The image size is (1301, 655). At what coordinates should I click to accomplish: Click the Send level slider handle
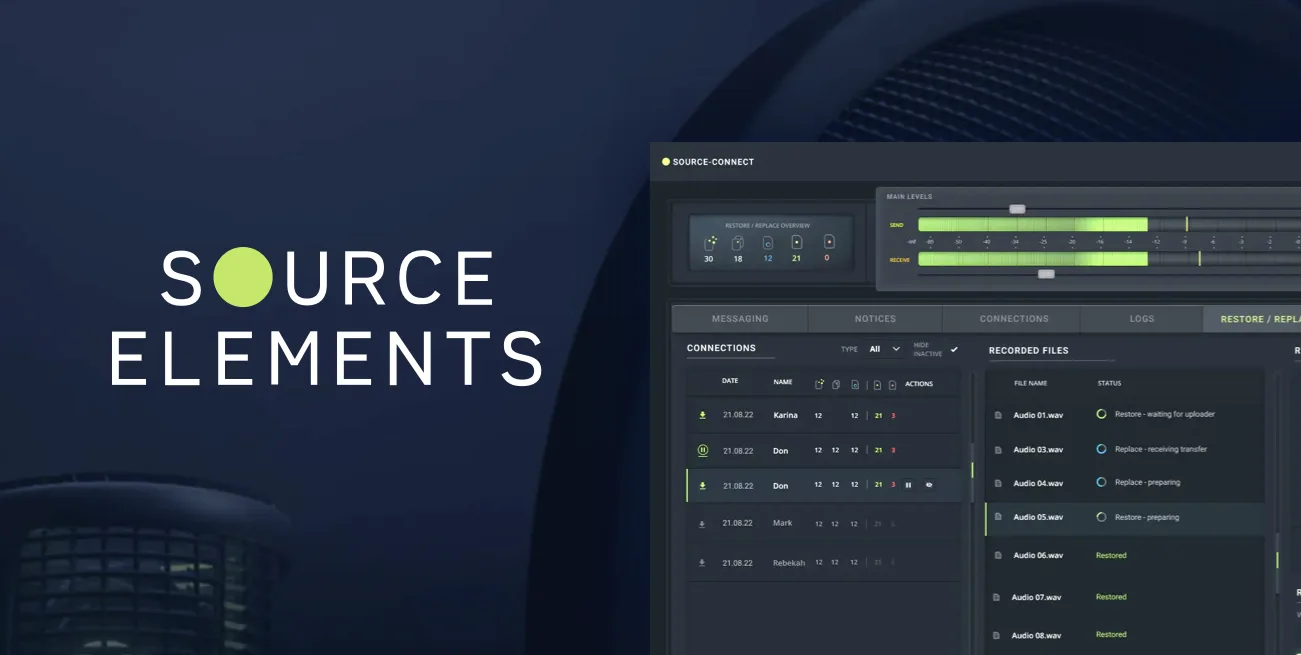point(1017,209)
